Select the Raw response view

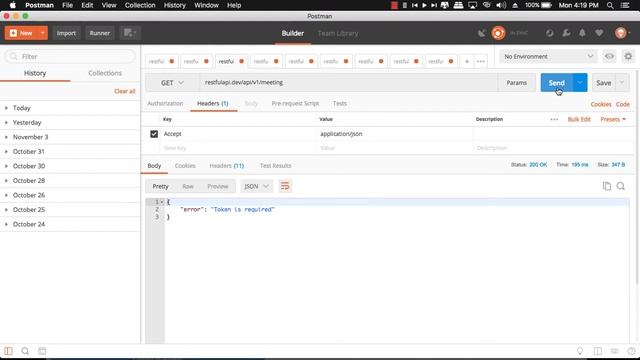pos(188,186)
